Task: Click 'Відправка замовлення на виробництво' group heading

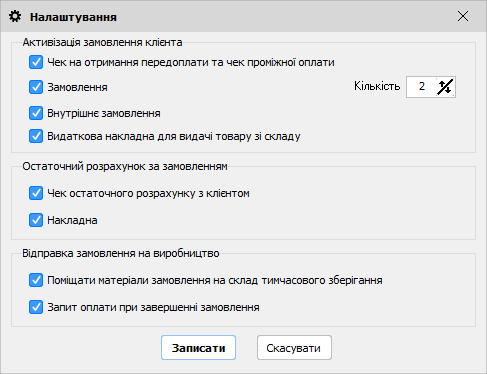Action: [121, 253]
